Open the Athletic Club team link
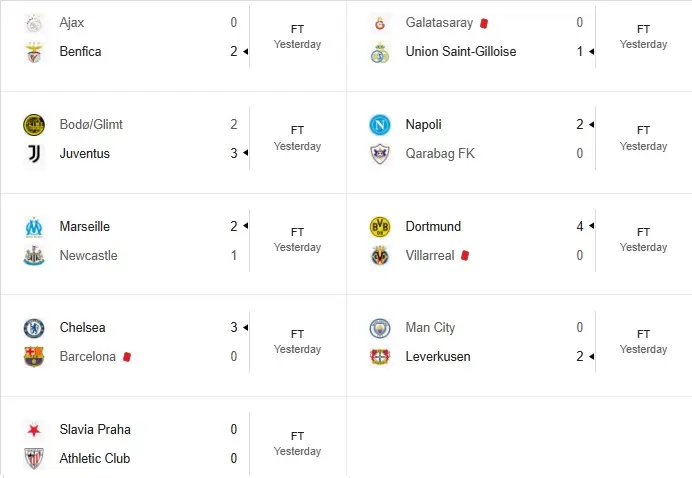Screen dimensions: 692x478 point(94,459)
